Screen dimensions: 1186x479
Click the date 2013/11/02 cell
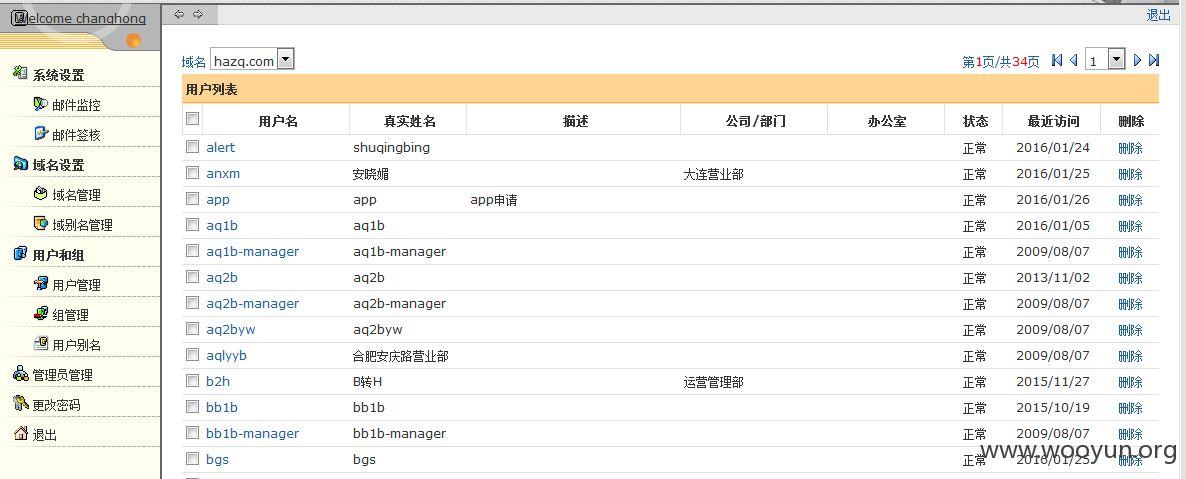click(x=1053, y=278)
